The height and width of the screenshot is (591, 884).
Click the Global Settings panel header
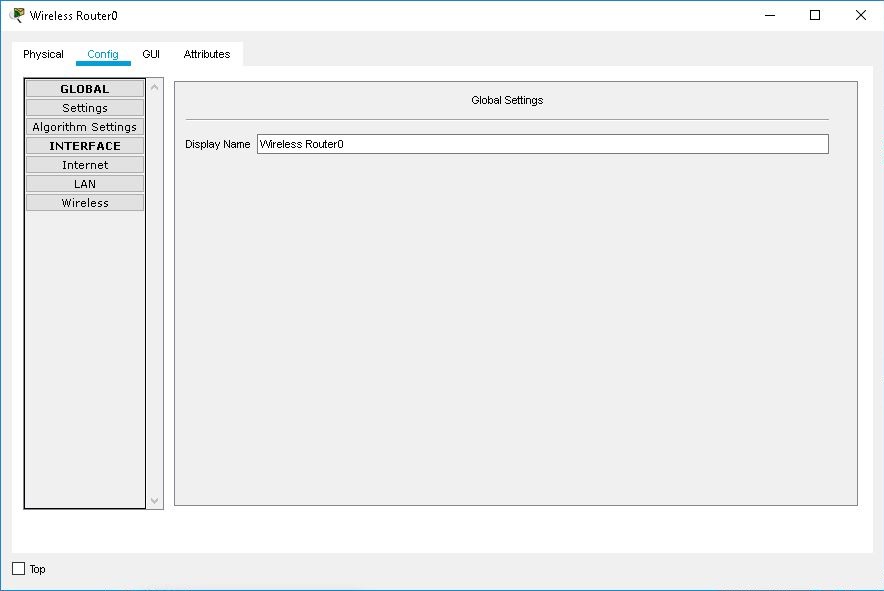[x=506, y=100]
